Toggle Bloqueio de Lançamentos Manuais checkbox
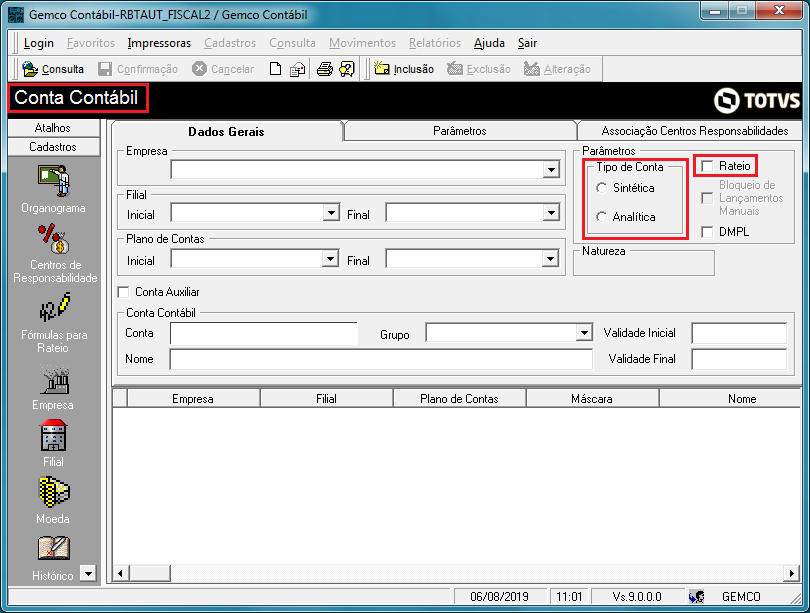This screenshot has height=613, width=810. point(707,198)
